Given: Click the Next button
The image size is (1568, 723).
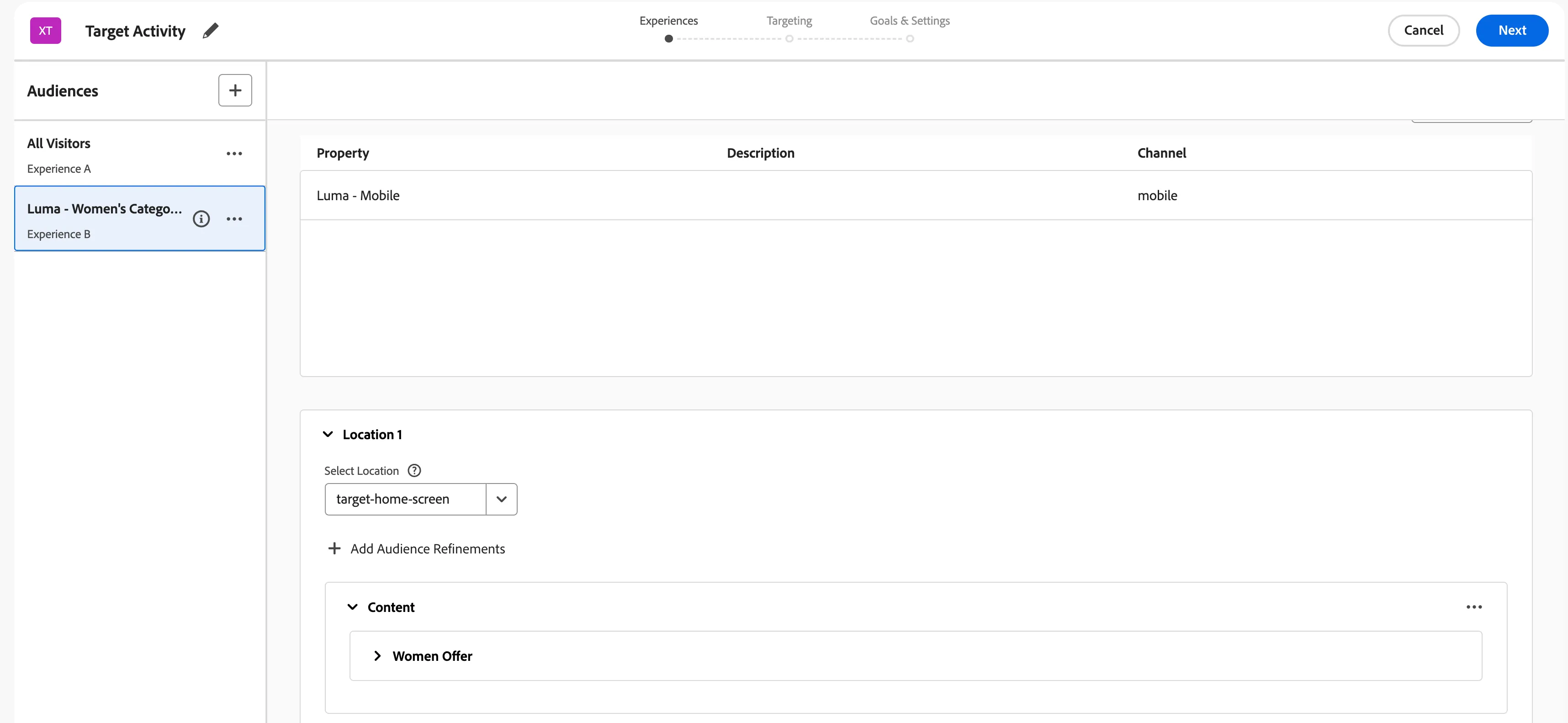Looking at the screenshot, I should tap(1511, 31).
